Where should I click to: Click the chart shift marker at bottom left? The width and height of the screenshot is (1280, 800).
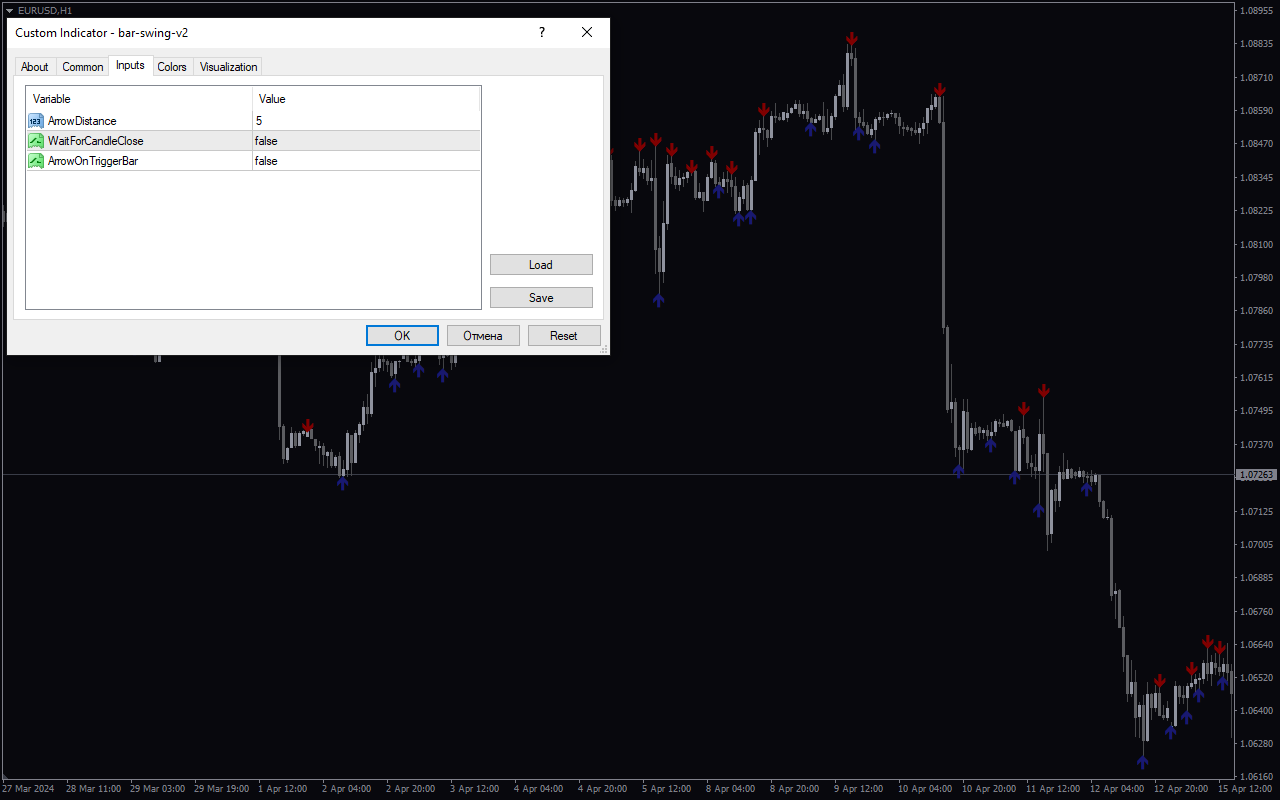tap(6, 778)
